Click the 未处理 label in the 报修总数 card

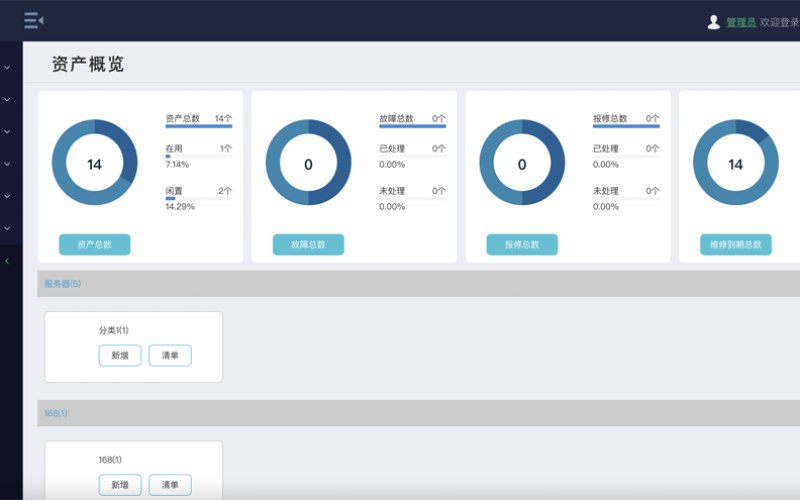pos(606,191)
